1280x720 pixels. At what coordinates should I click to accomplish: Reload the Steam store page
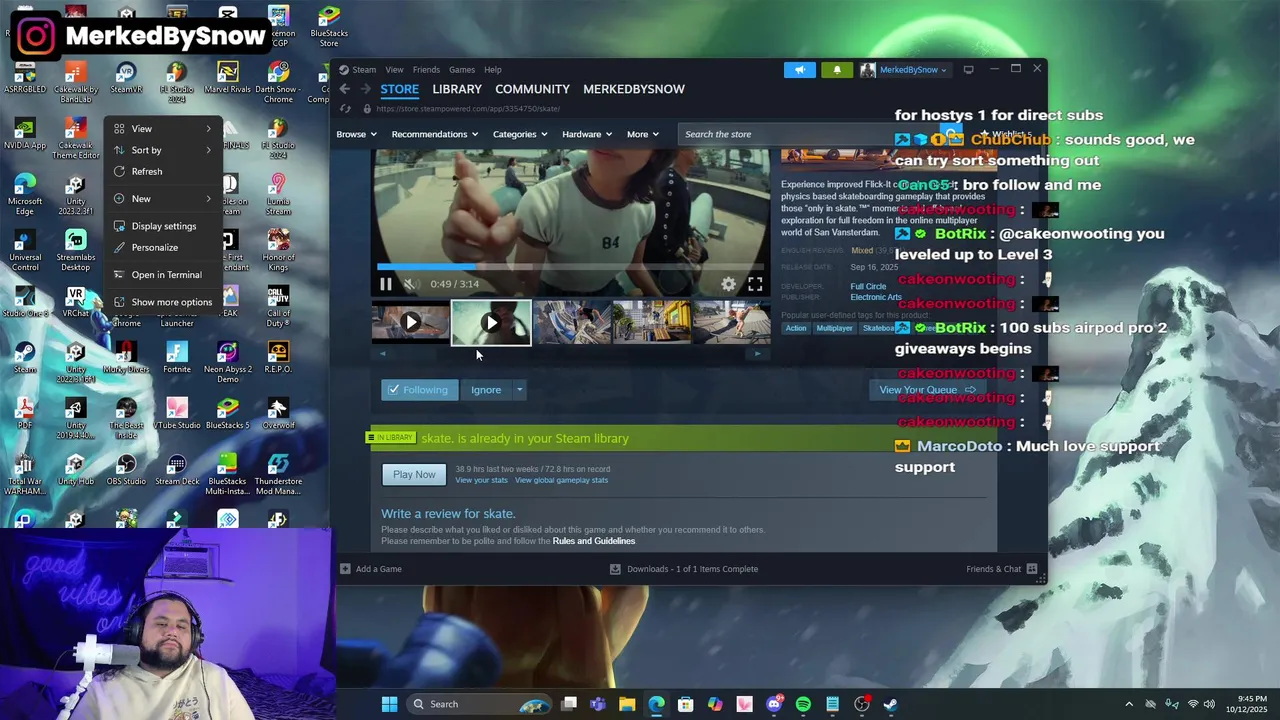pos(346,108)
